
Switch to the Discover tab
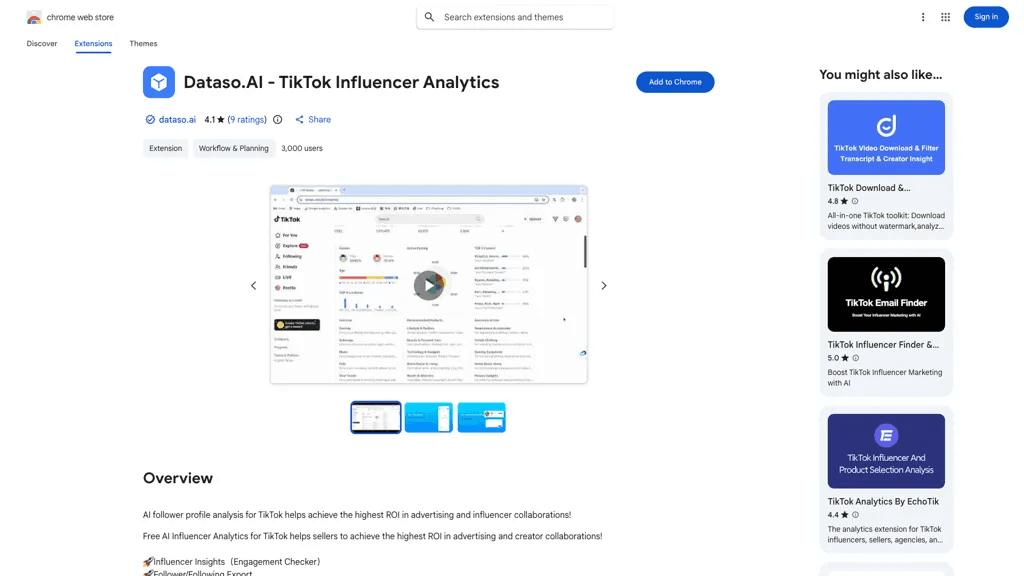tap(42, 44)
